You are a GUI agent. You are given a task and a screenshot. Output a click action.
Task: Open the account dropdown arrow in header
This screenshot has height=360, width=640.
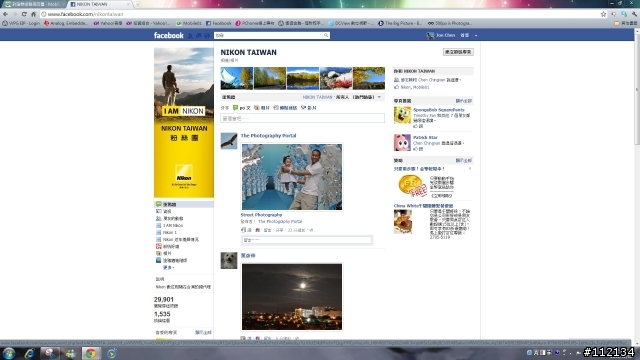click(476, 36)
